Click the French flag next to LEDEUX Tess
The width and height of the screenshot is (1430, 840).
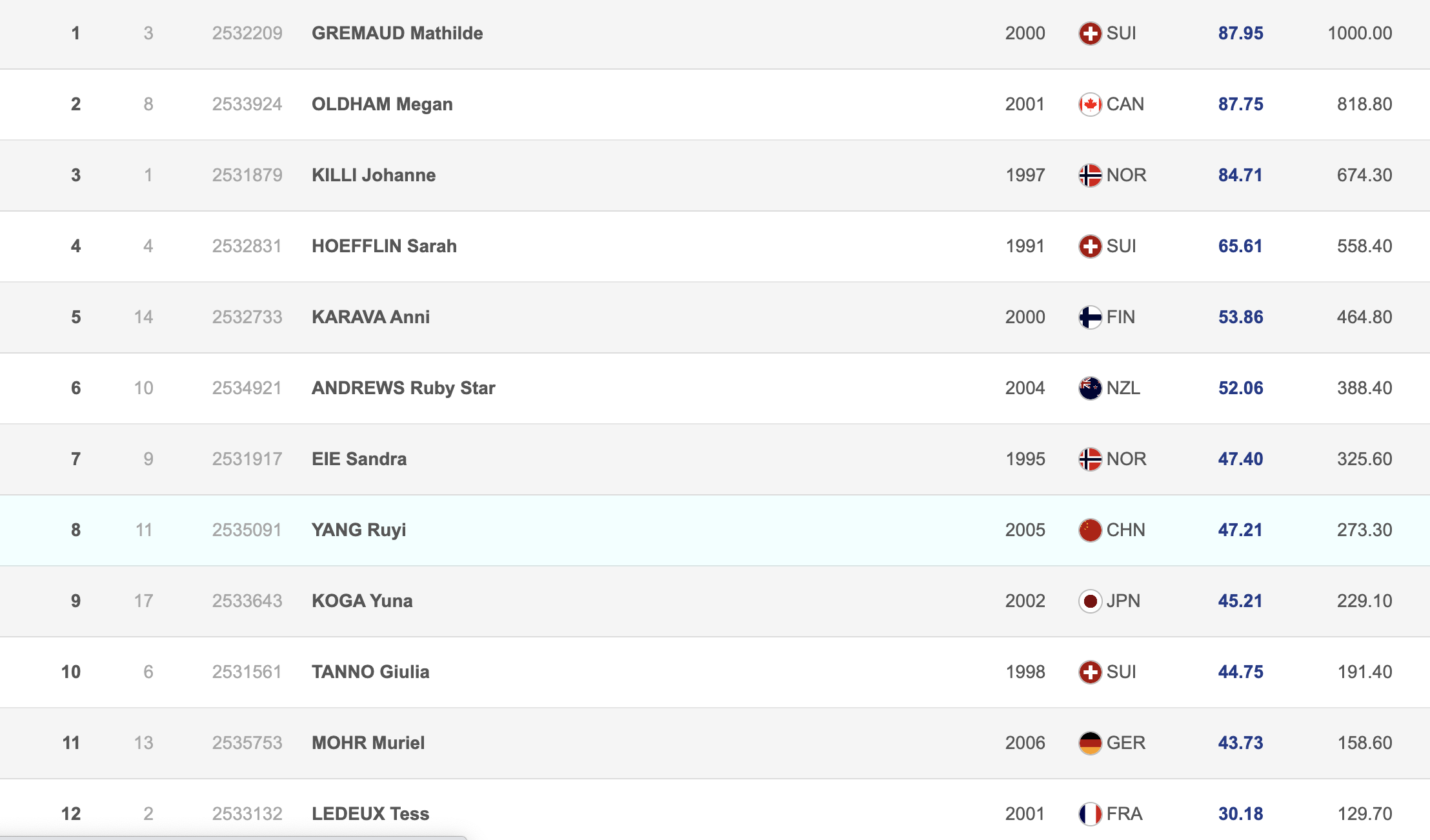pos(1090,814)
